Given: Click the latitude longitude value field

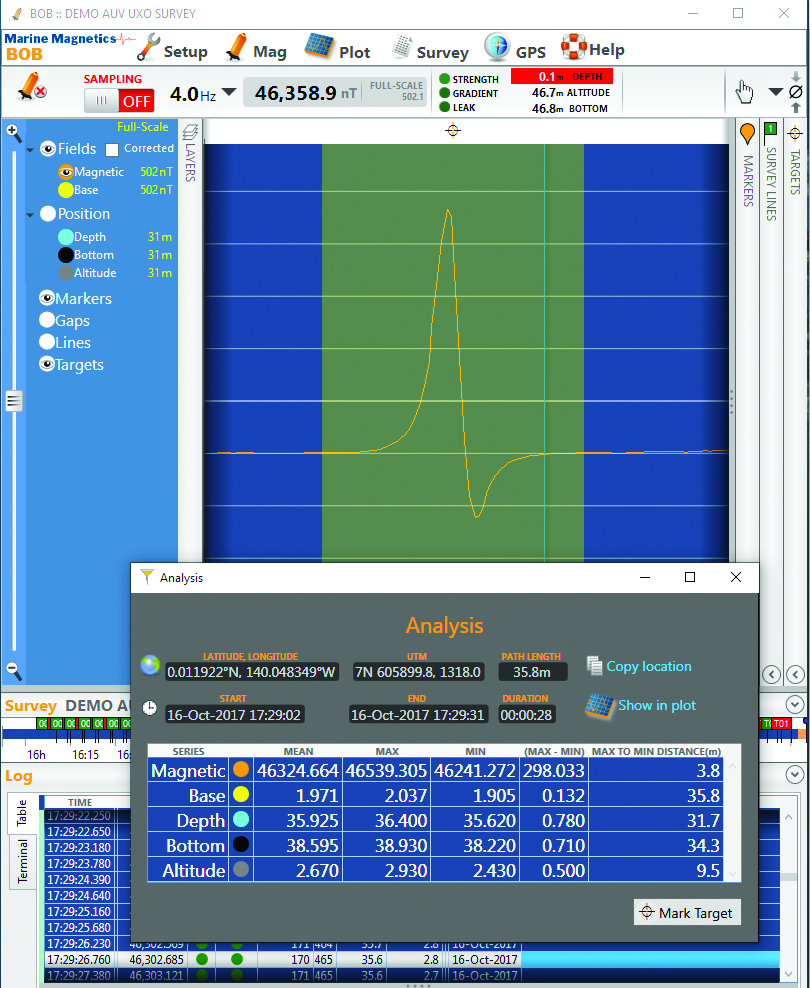Looking at the screenshot, I should [x=252, y=672].
